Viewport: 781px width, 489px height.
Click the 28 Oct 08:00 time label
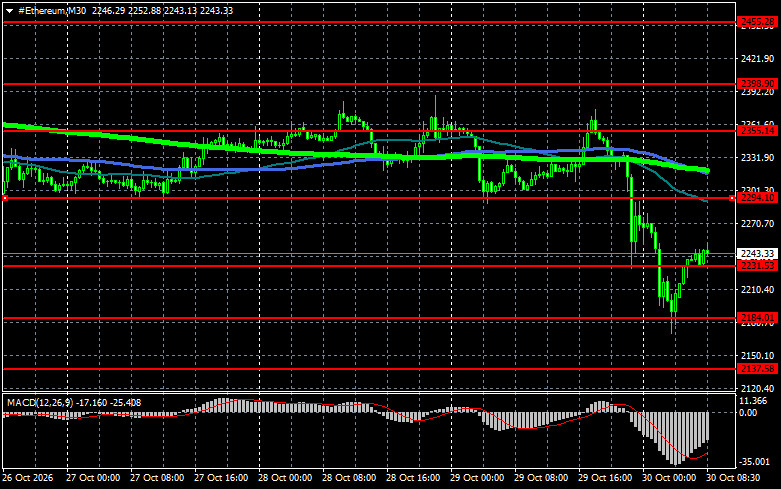[x=349, y=478]
